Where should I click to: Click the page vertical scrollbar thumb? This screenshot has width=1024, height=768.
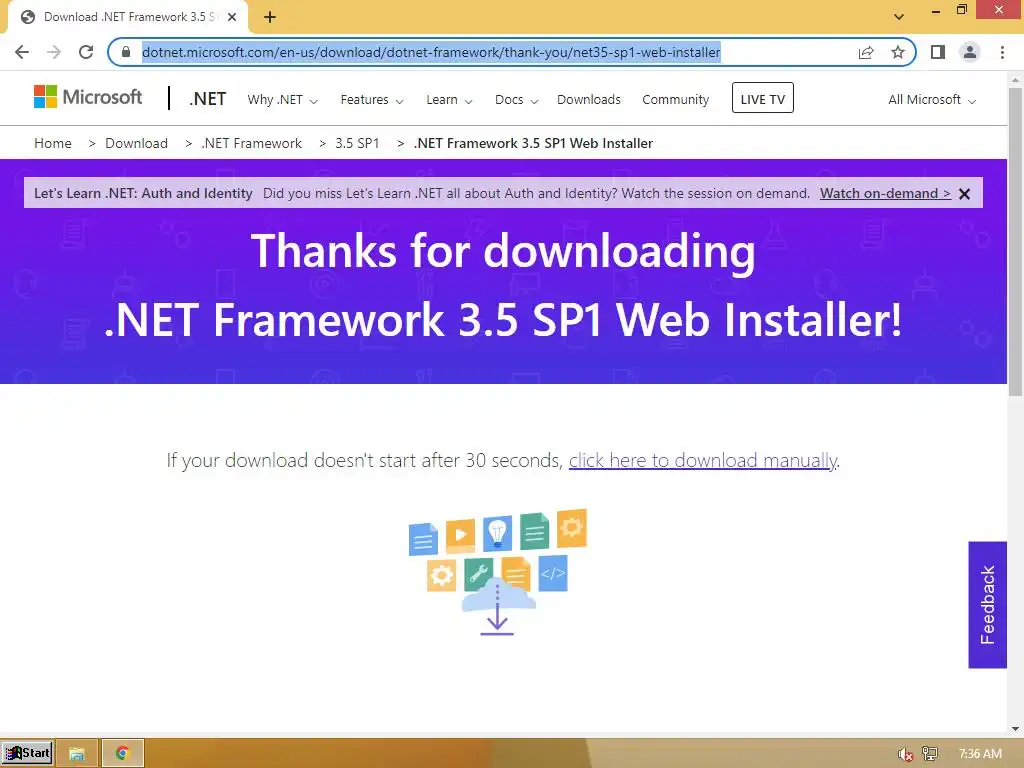click(1016, 242)
